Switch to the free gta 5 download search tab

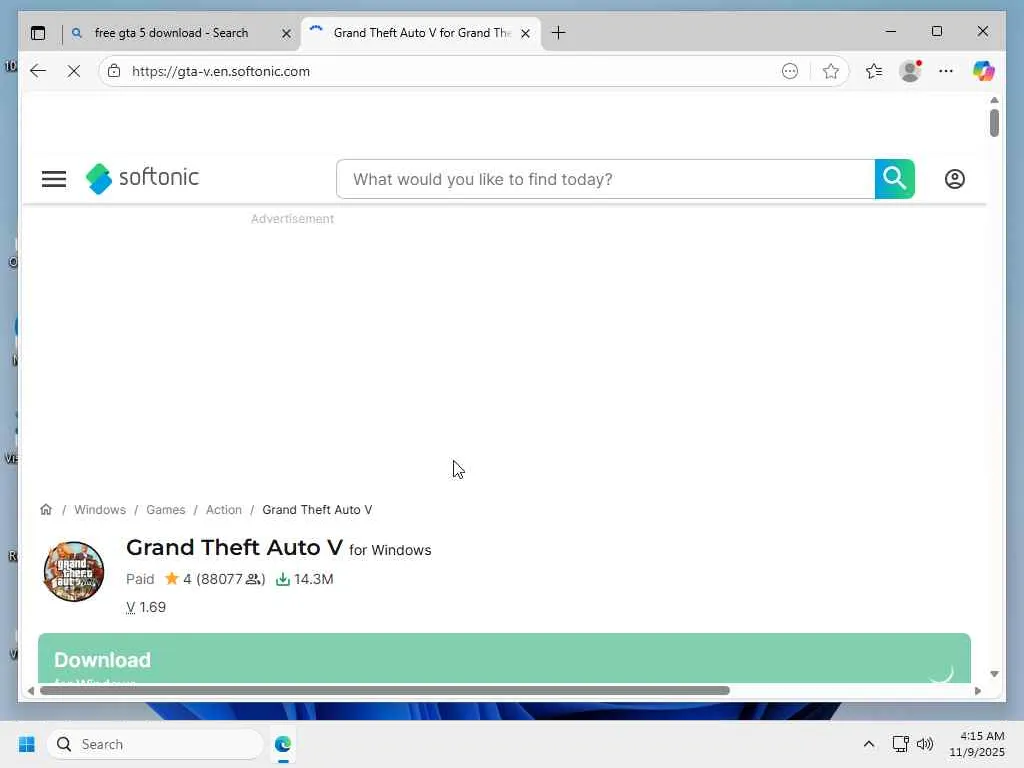click(x=171, y=33)
